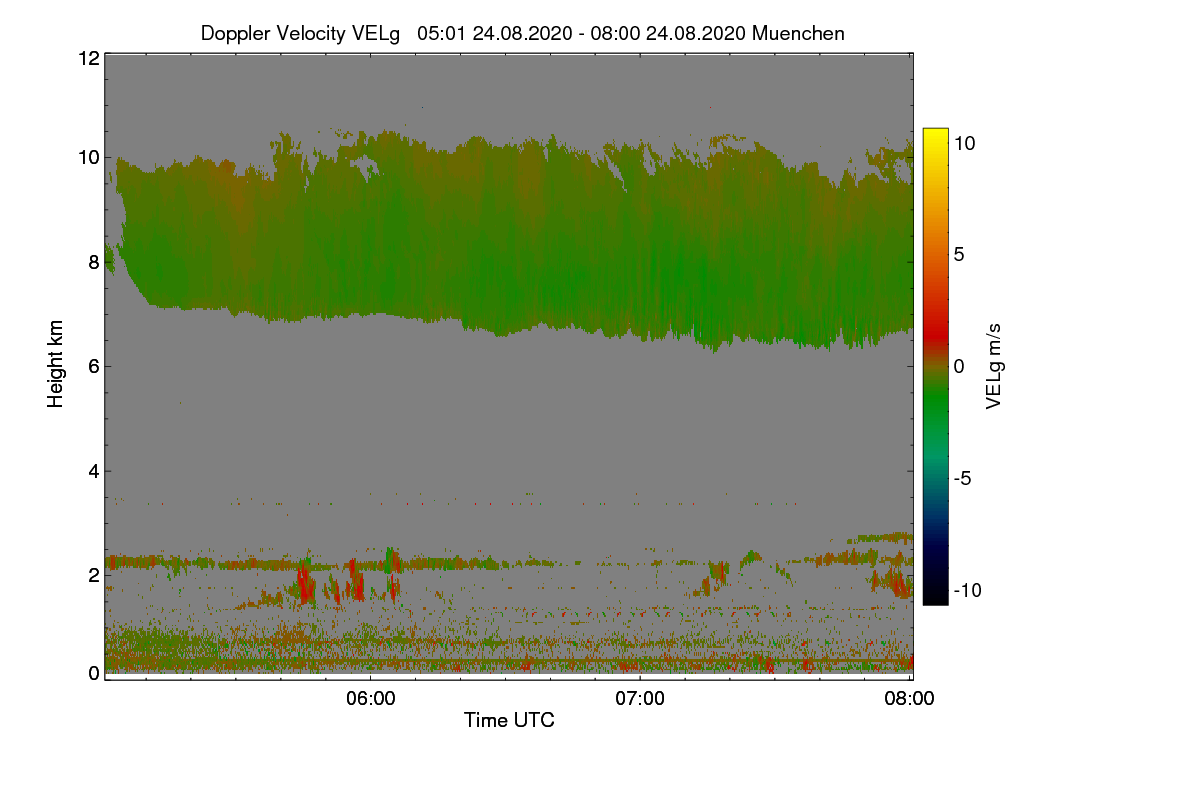
Task: Click the height tick label '2'
Action: [x=94, y=575]
